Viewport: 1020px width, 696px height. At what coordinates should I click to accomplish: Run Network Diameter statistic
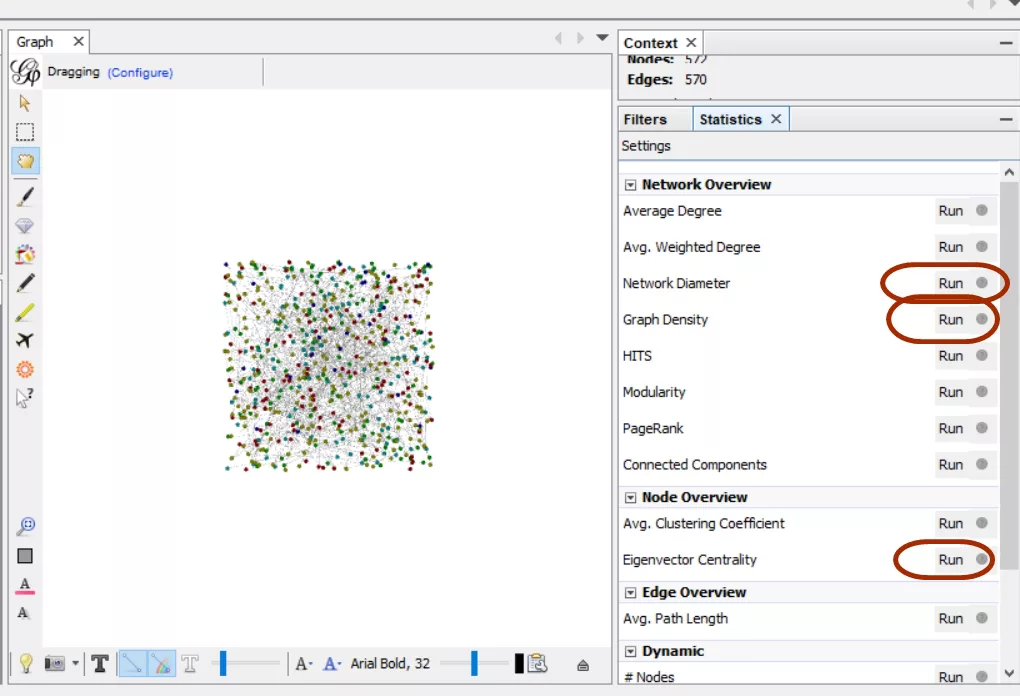(x=950, y=284)
